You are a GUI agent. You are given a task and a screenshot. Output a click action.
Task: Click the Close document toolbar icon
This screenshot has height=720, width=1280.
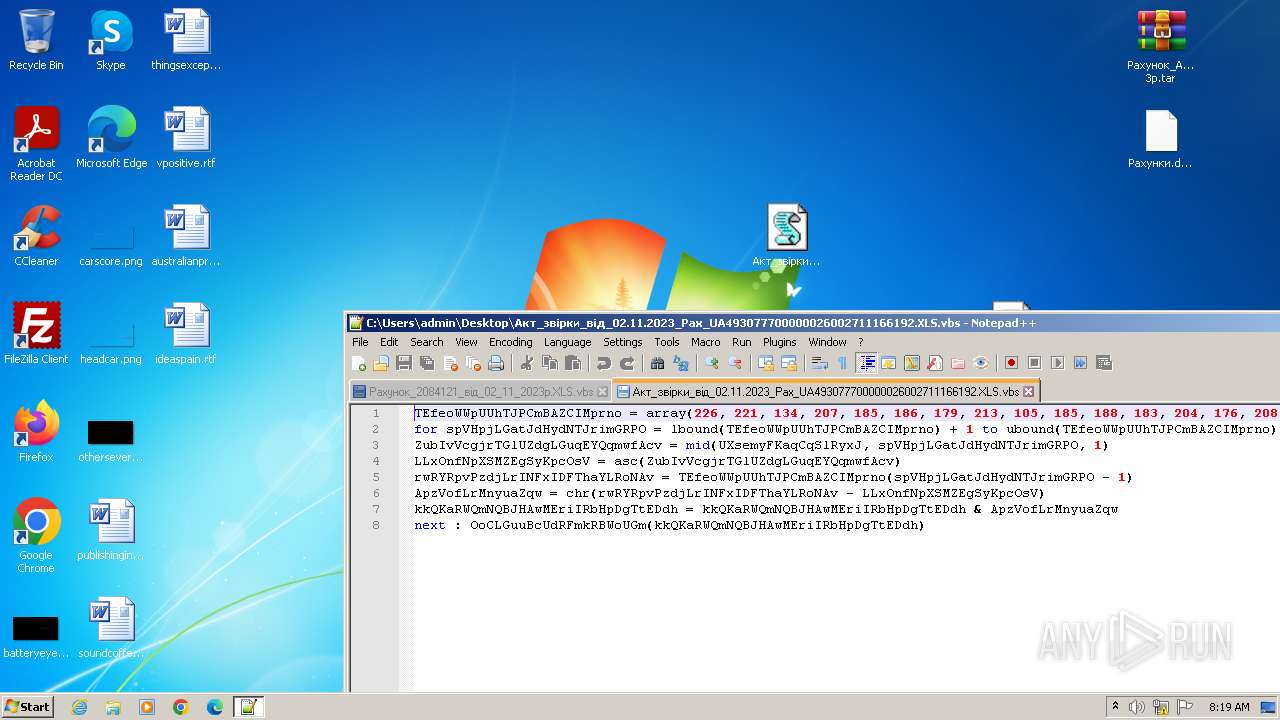coord(450,363)
